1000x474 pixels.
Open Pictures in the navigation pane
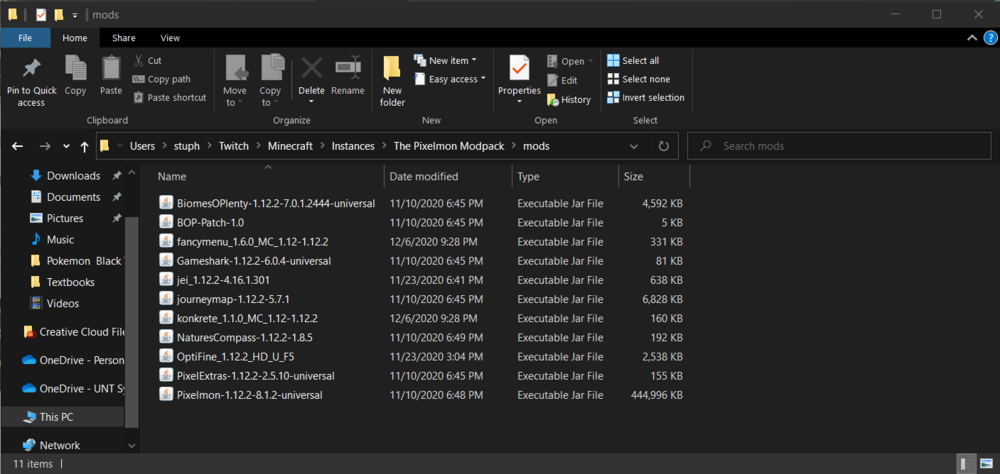65,218
